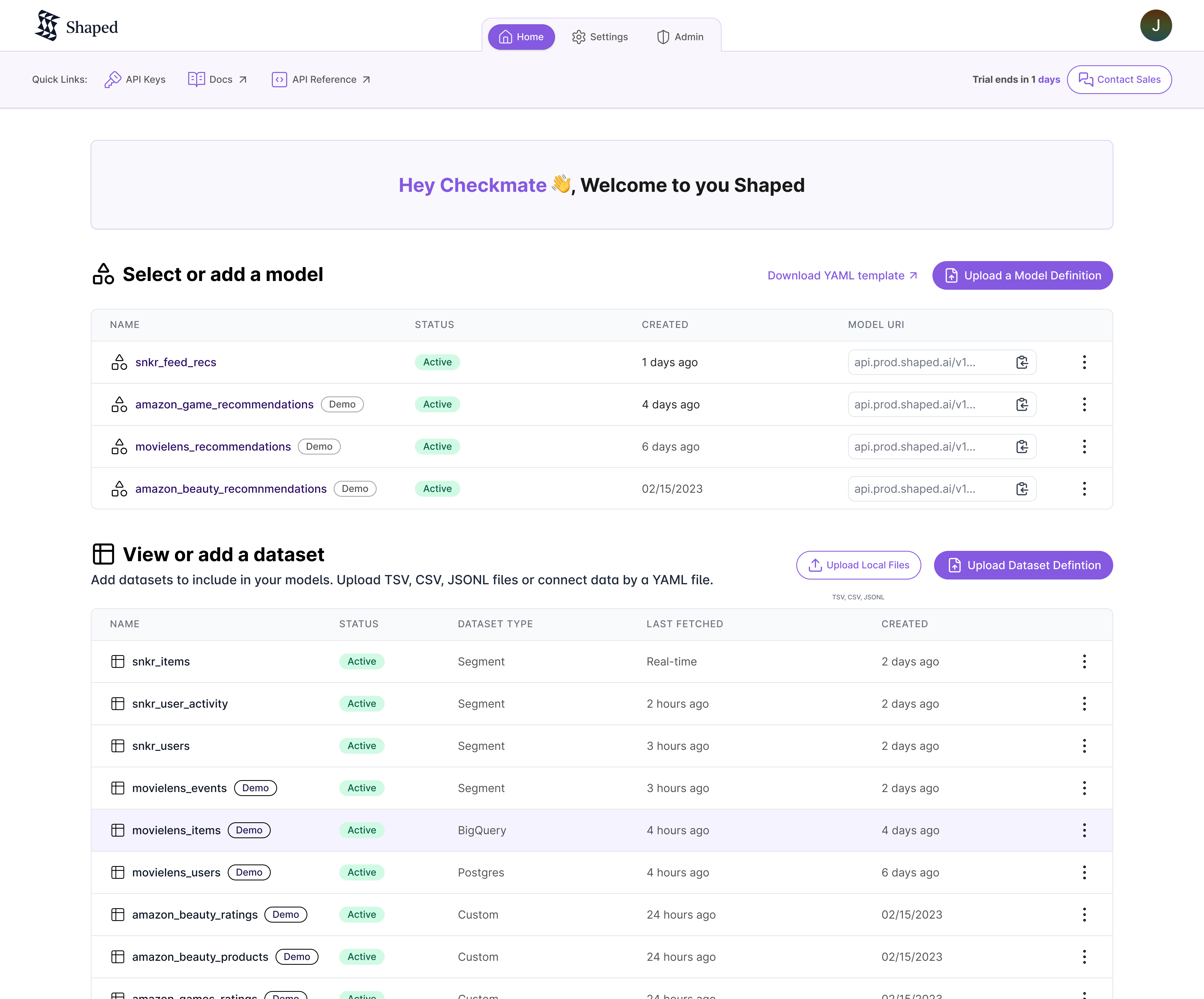The height and width of the screenshot is (999, 1204).
Task: Copy the amazon_beauty_recomnmendations model URI
Action: 1022,489
